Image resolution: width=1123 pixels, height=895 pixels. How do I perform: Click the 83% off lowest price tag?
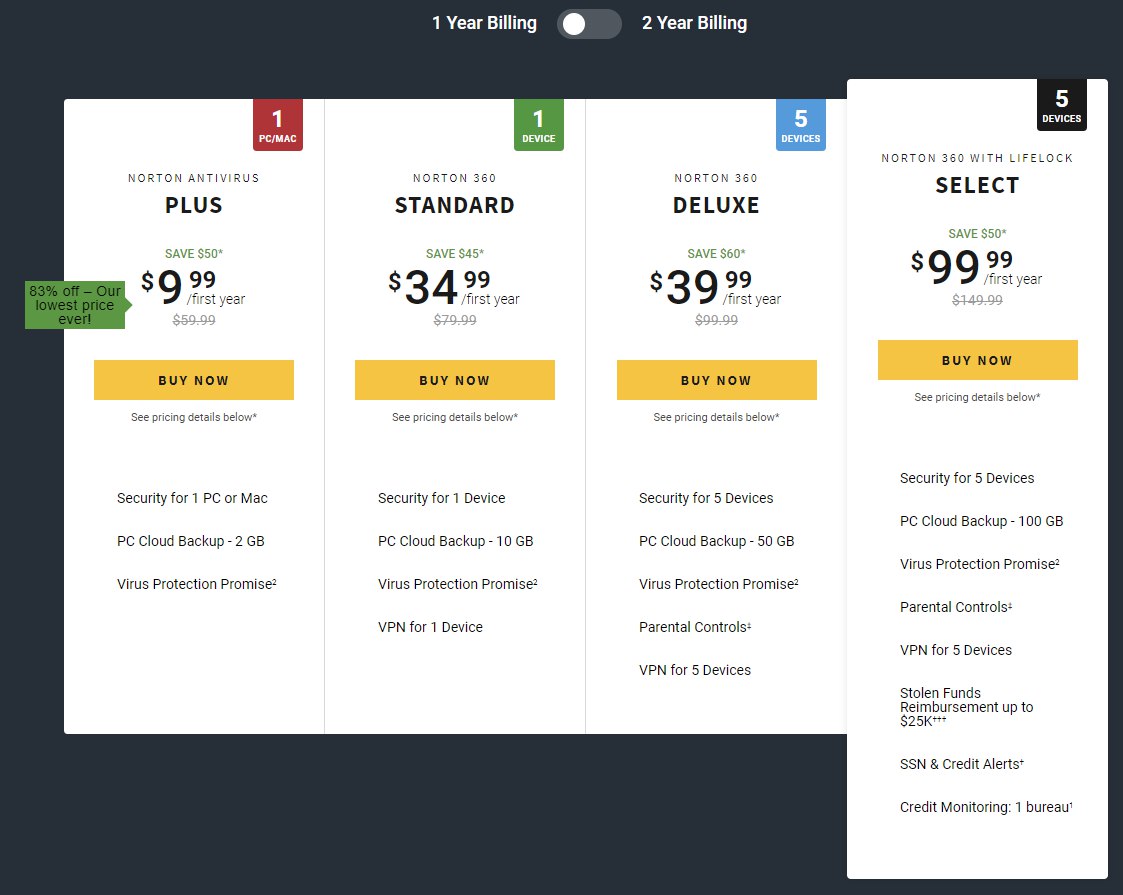[x=77, y=305]
